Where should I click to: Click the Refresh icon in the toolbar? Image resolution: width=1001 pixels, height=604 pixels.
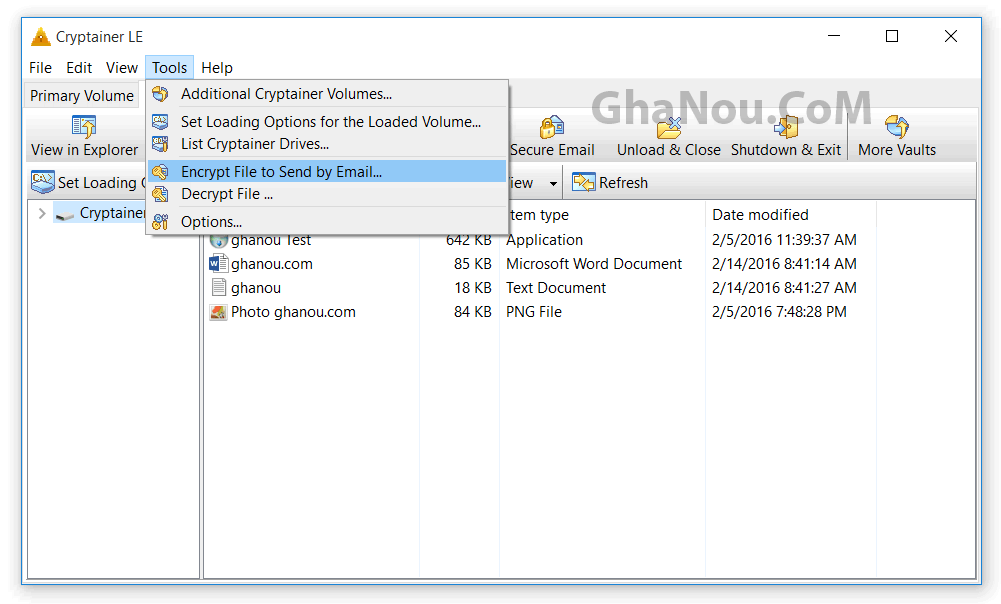click(x=583, y=183)
